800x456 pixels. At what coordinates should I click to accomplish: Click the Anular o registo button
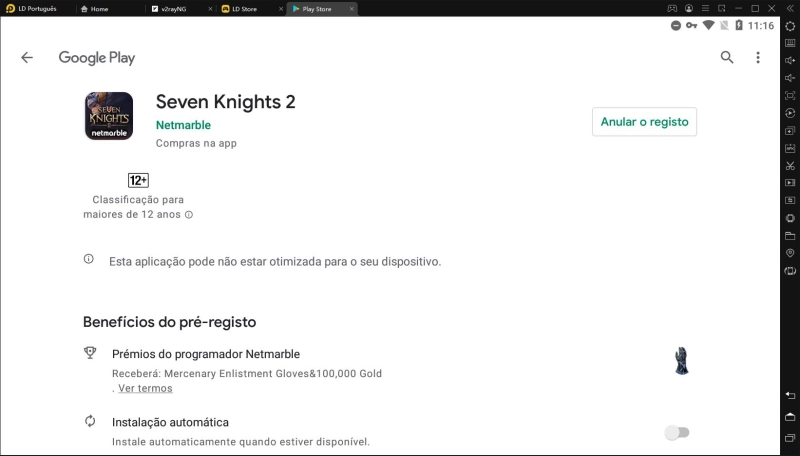click(x=644, y=121)
